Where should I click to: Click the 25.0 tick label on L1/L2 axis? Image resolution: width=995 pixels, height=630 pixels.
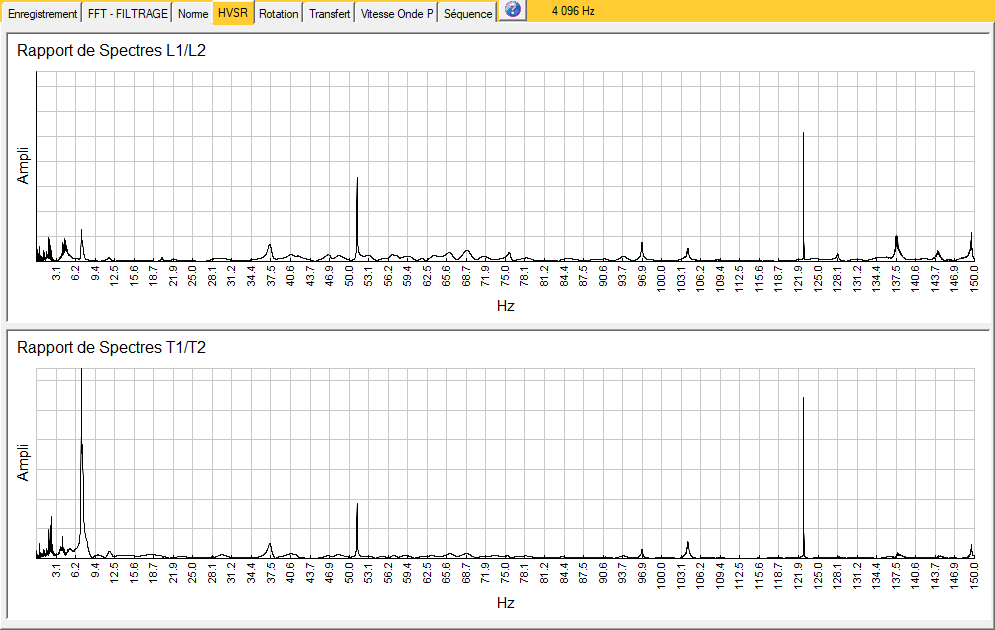[x=193, y=276]
